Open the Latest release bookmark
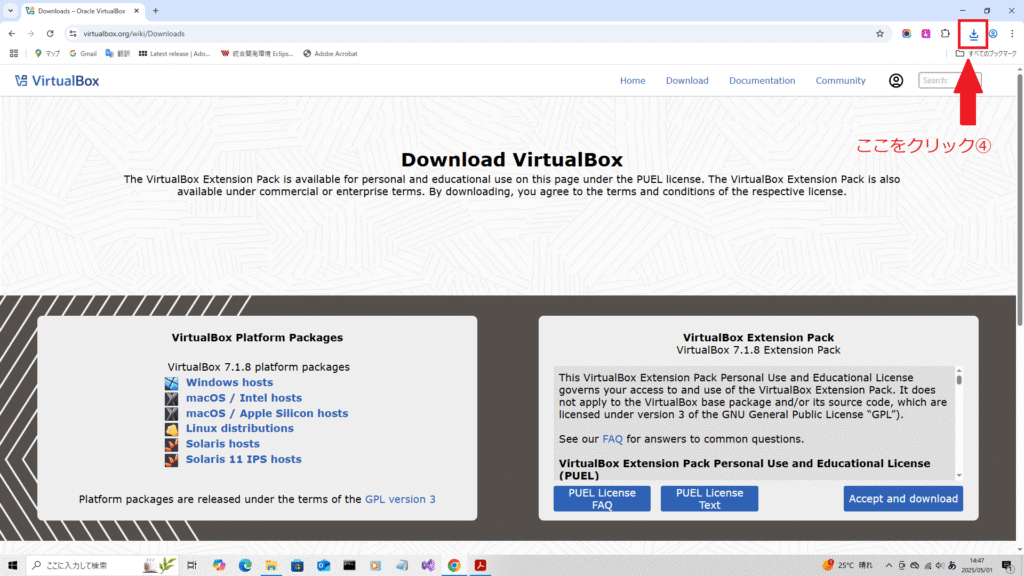 click(174, 54)
